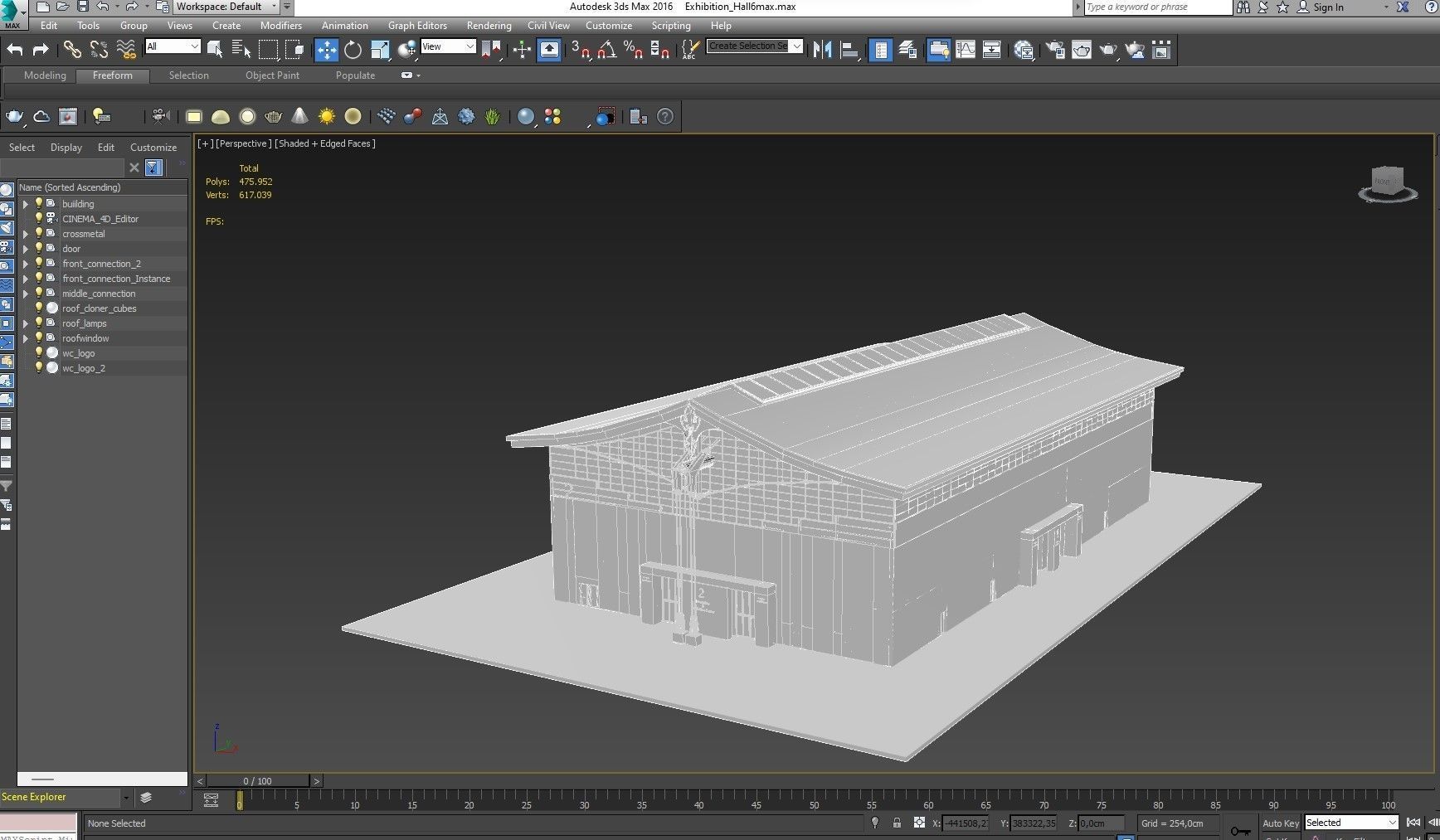The height and width of the screenshot is (840, 1440).
Task: Open the Curve Editor icon
Action: 966,50
